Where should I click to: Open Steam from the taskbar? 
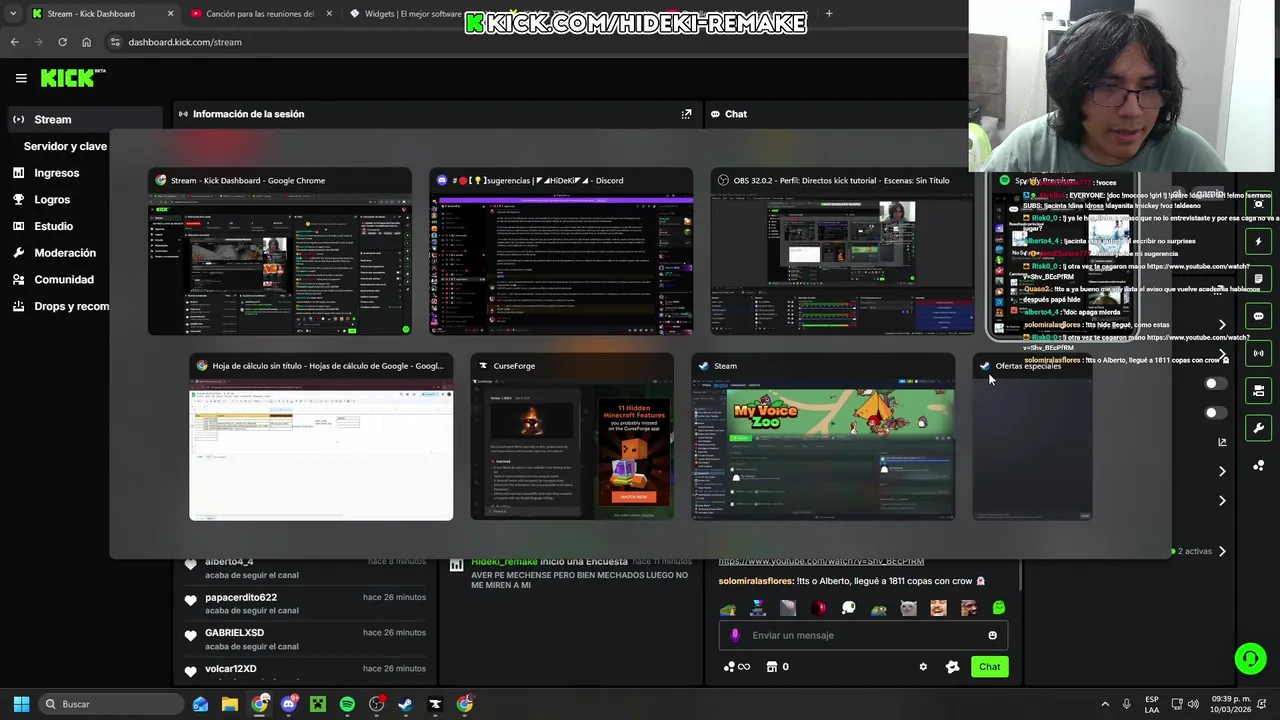[x=406, y=704]
